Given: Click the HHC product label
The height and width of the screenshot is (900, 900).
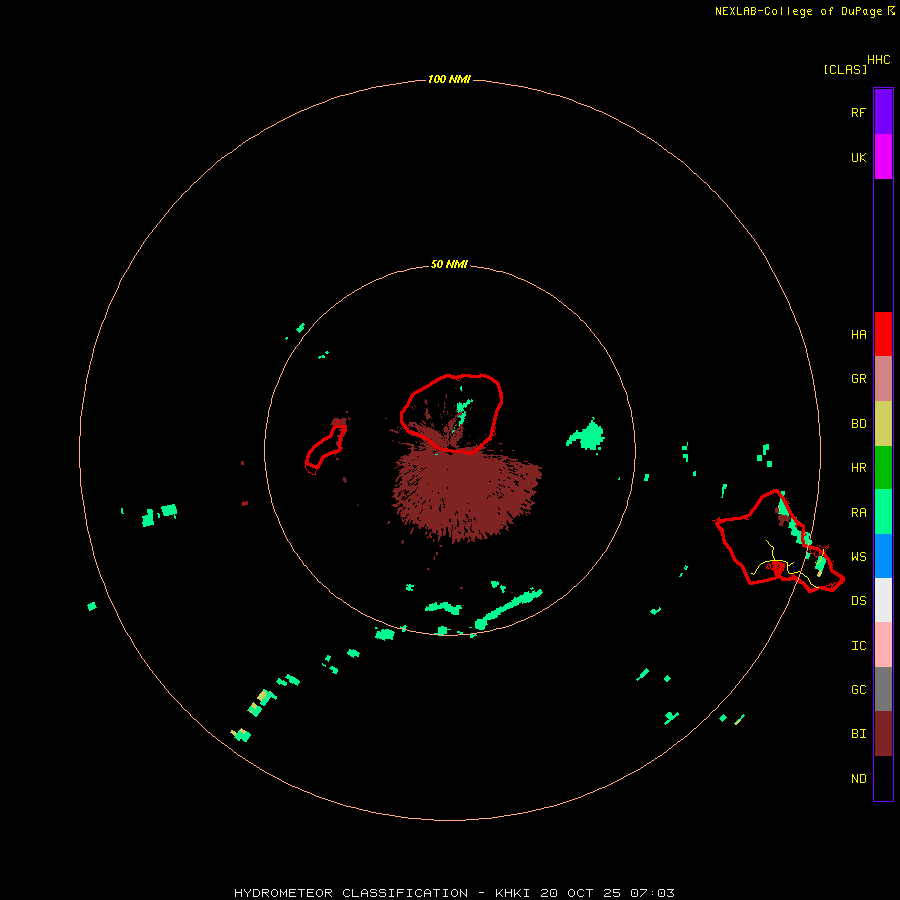Looking at the screenshot, I should pos(878,60).
